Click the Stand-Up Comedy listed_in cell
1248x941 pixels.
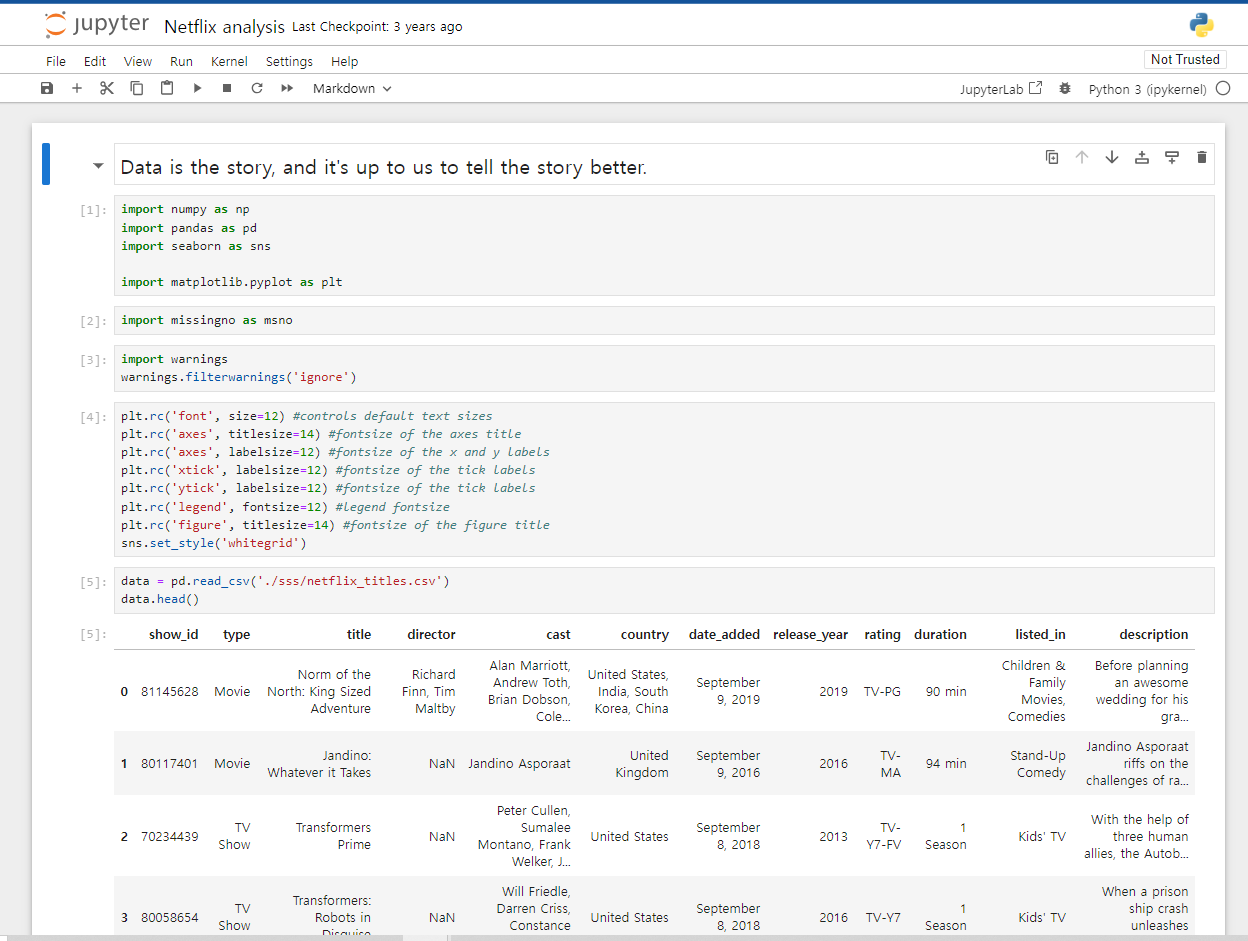(x=1038, y=764)
